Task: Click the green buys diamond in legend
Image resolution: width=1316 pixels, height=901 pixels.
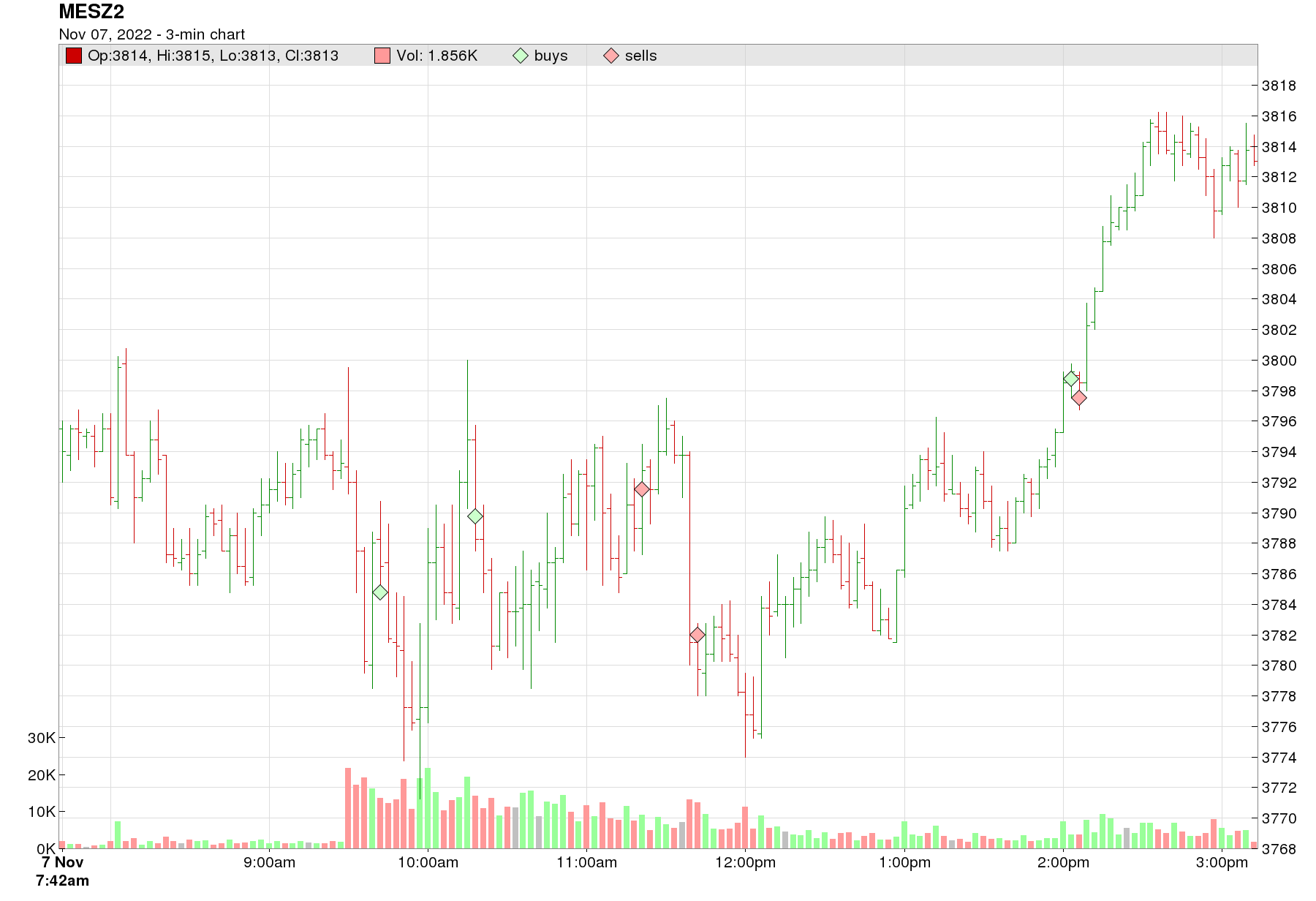Action: (521, 56)
